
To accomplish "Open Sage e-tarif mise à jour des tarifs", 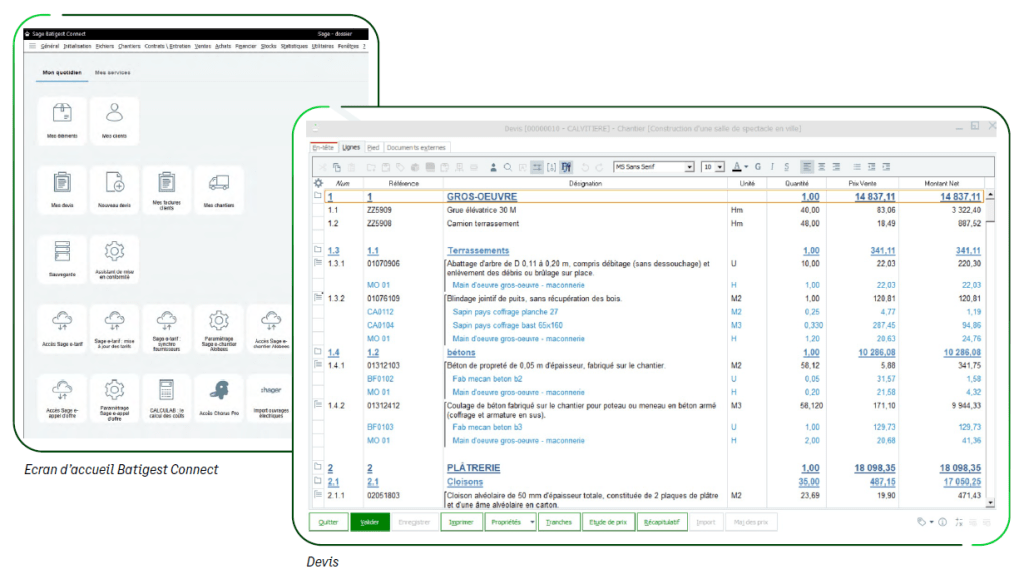I will point(114,328).
